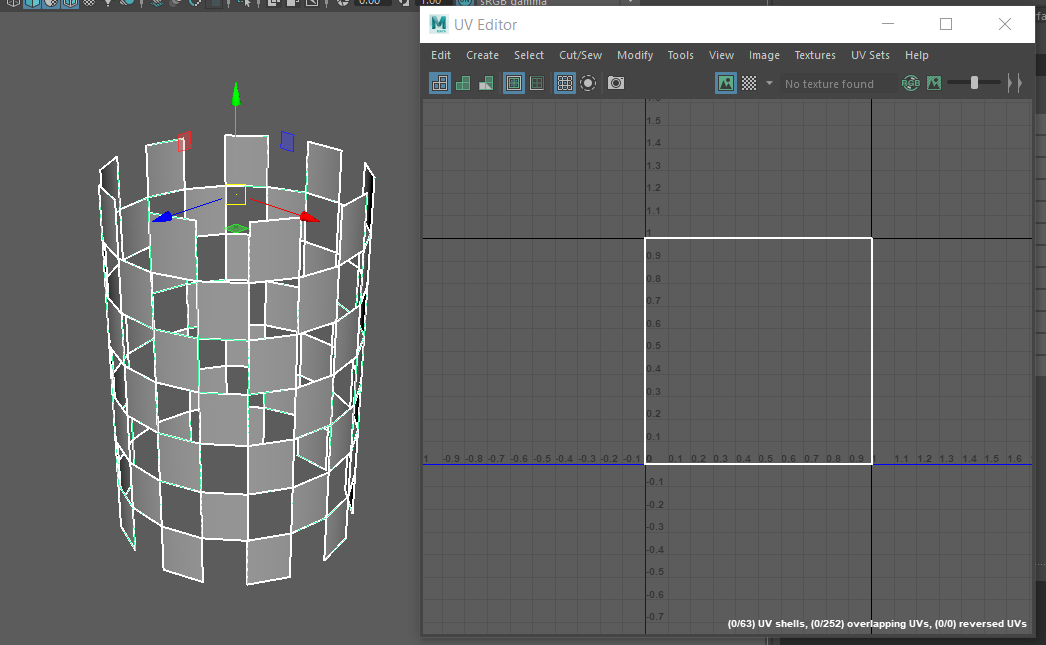Click the green plane handle below manipulator center
Image resolution: width=1046 pixels, height=645 pixels.
[235, 229]
